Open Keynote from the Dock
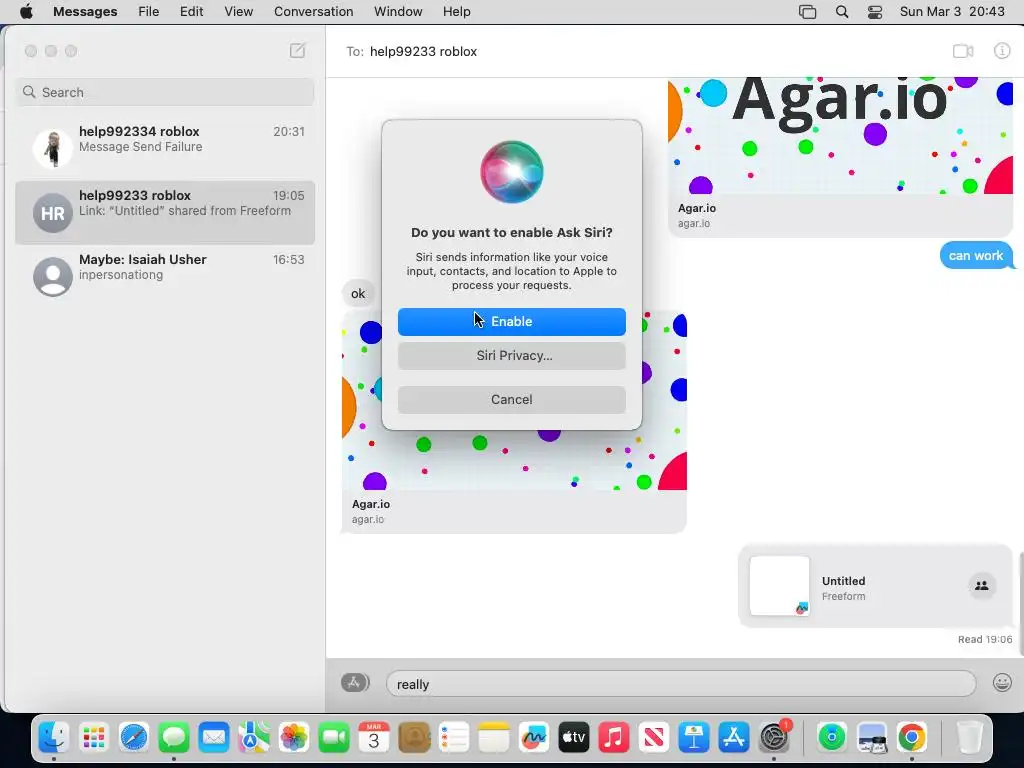 click(x=694, y=738)
